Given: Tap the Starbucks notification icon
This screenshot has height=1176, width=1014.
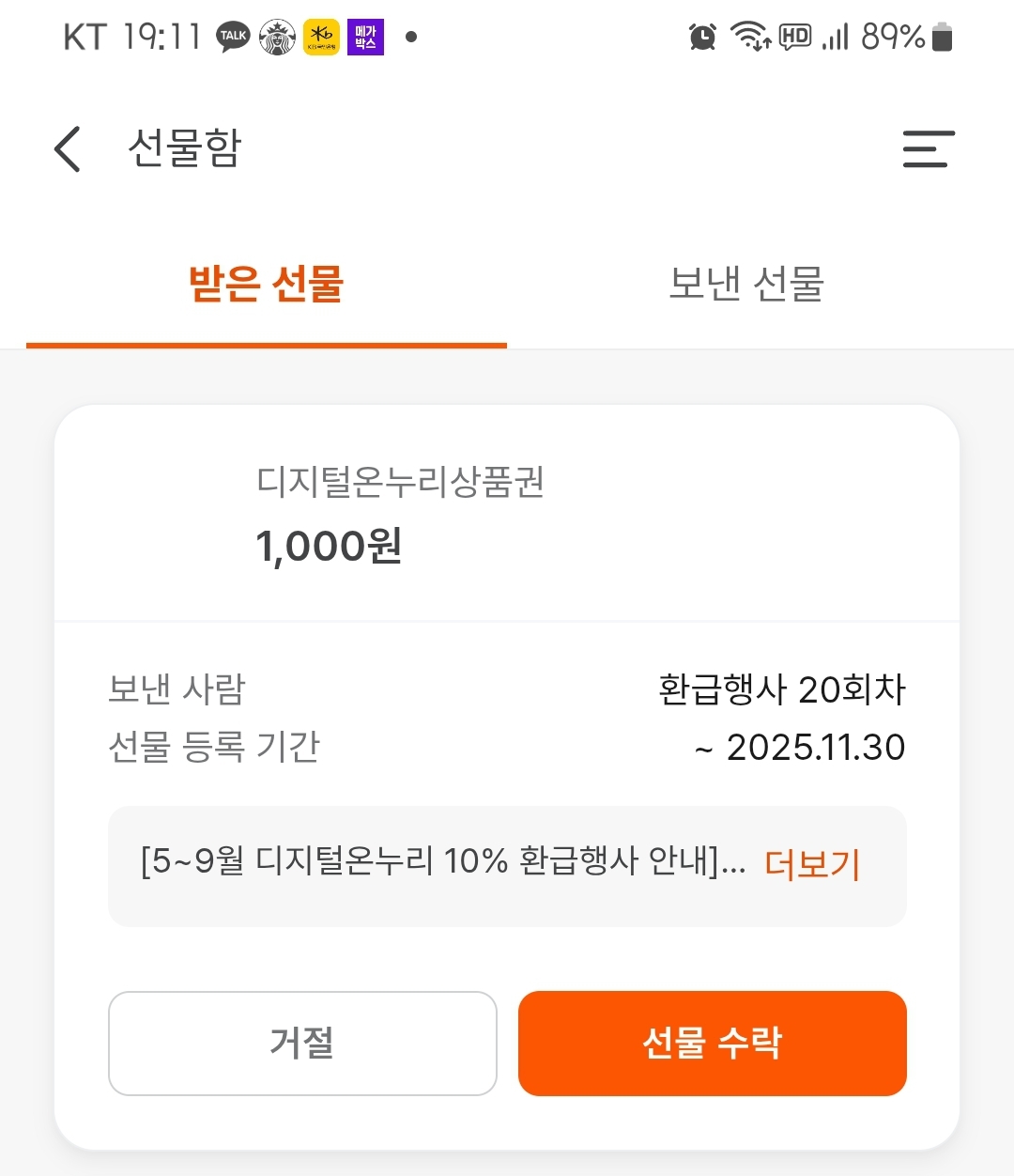Looking at the screenshot, I should (x=277, y=38).
